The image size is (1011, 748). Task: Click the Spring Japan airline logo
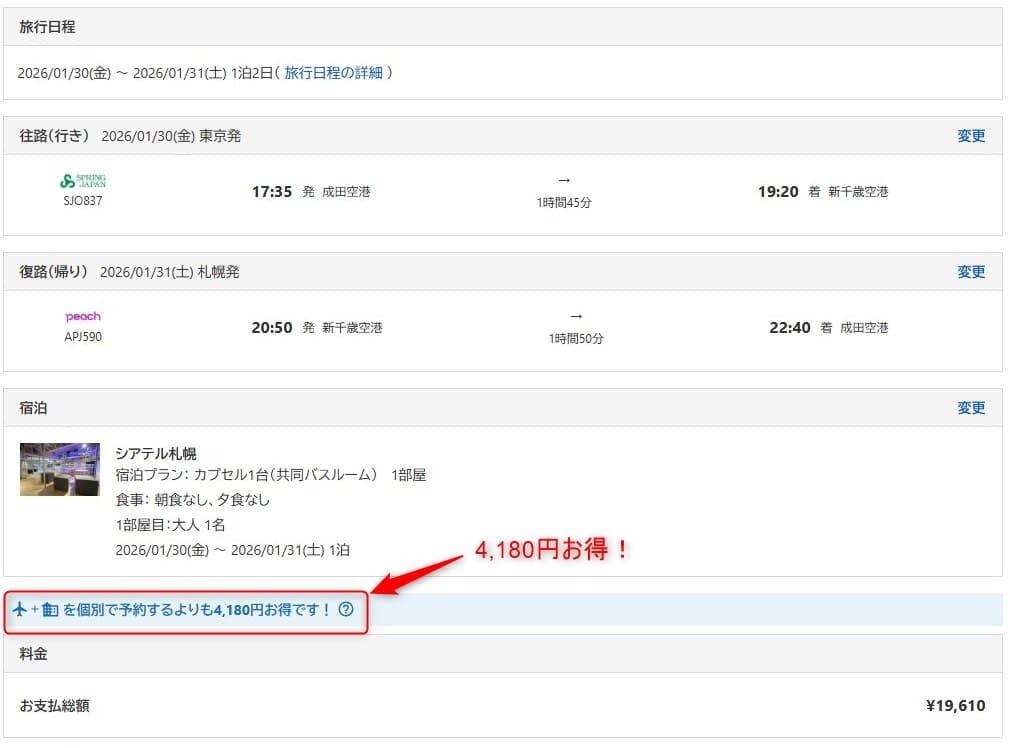pos(83,181)
